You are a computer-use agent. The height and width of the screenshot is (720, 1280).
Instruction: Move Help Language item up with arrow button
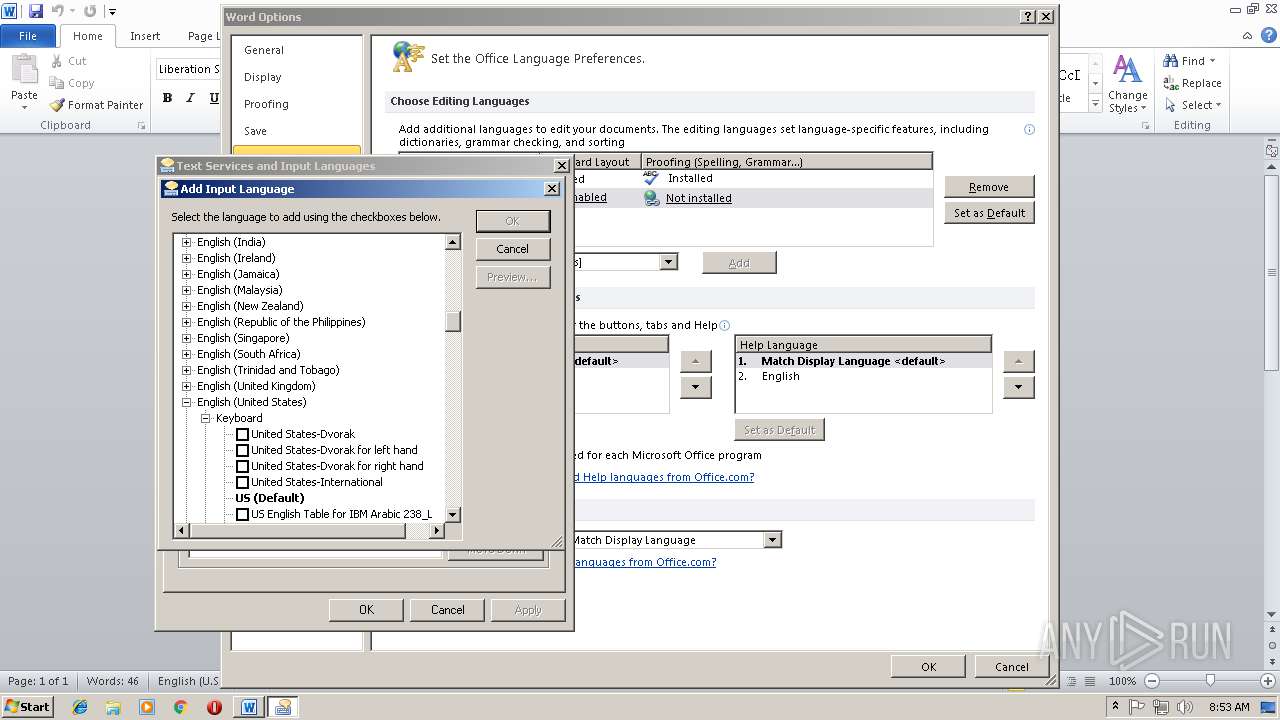click(x=1018, y=361)
